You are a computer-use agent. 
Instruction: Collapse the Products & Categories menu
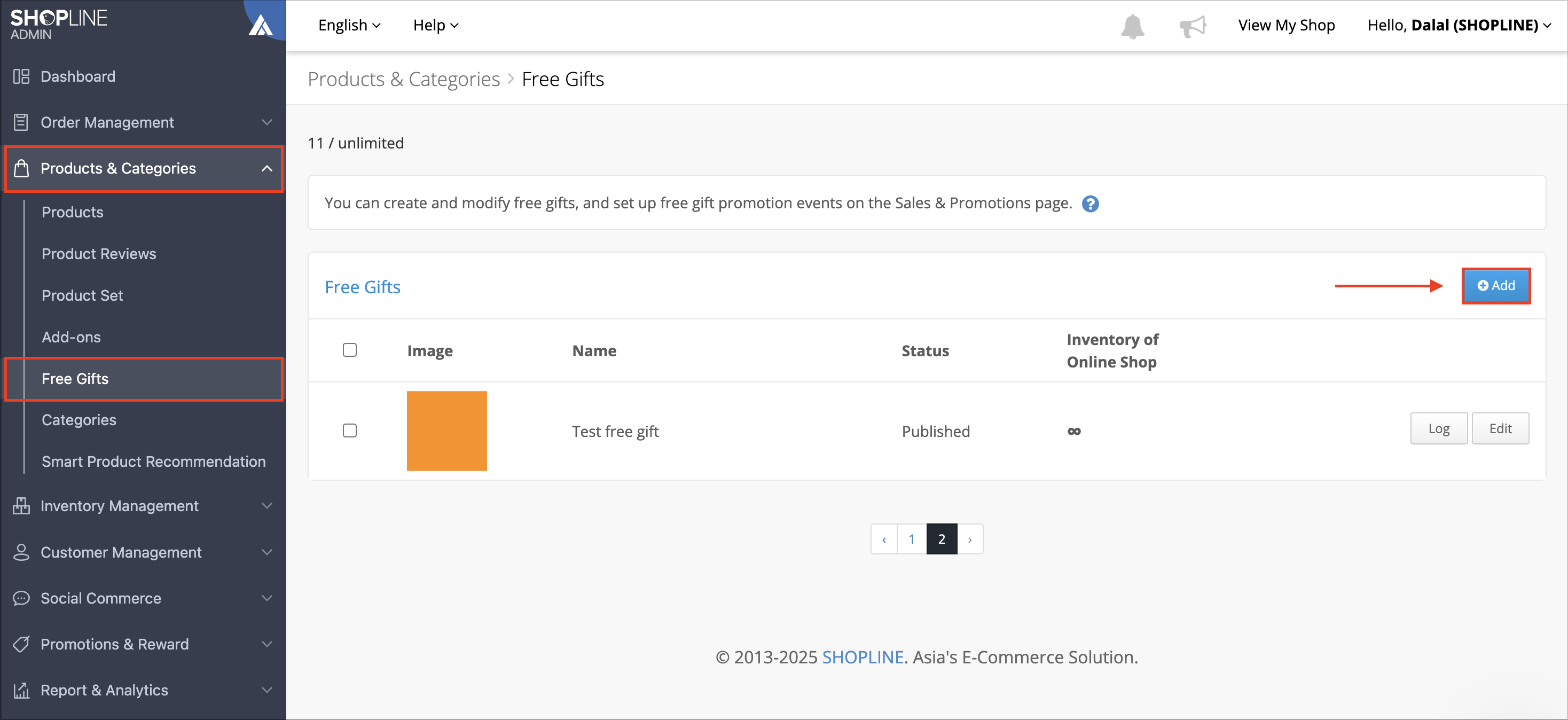click(x=144, y=169)
